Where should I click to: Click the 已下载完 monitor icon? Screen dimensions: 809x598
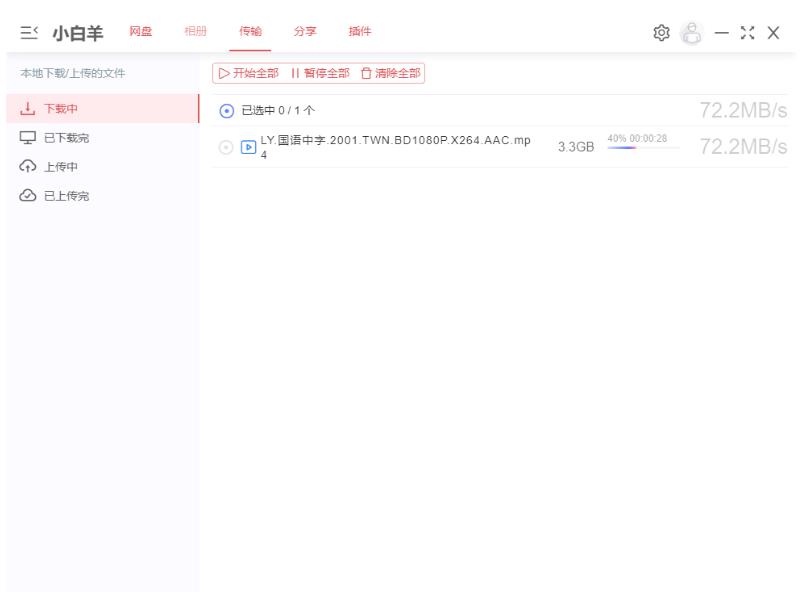point(25,140)
